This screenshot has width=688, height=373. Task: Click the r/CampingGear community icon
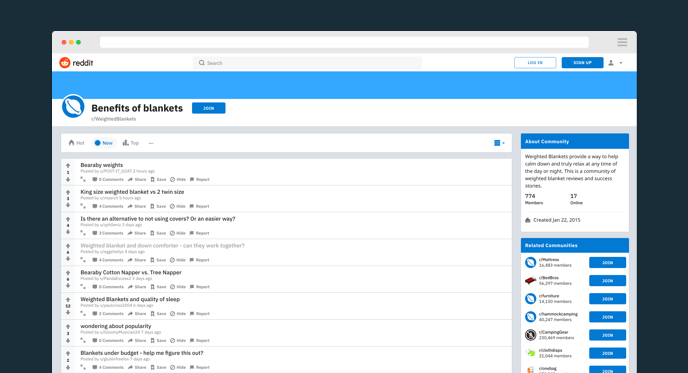pyautogui.click(x=530, y=335)
